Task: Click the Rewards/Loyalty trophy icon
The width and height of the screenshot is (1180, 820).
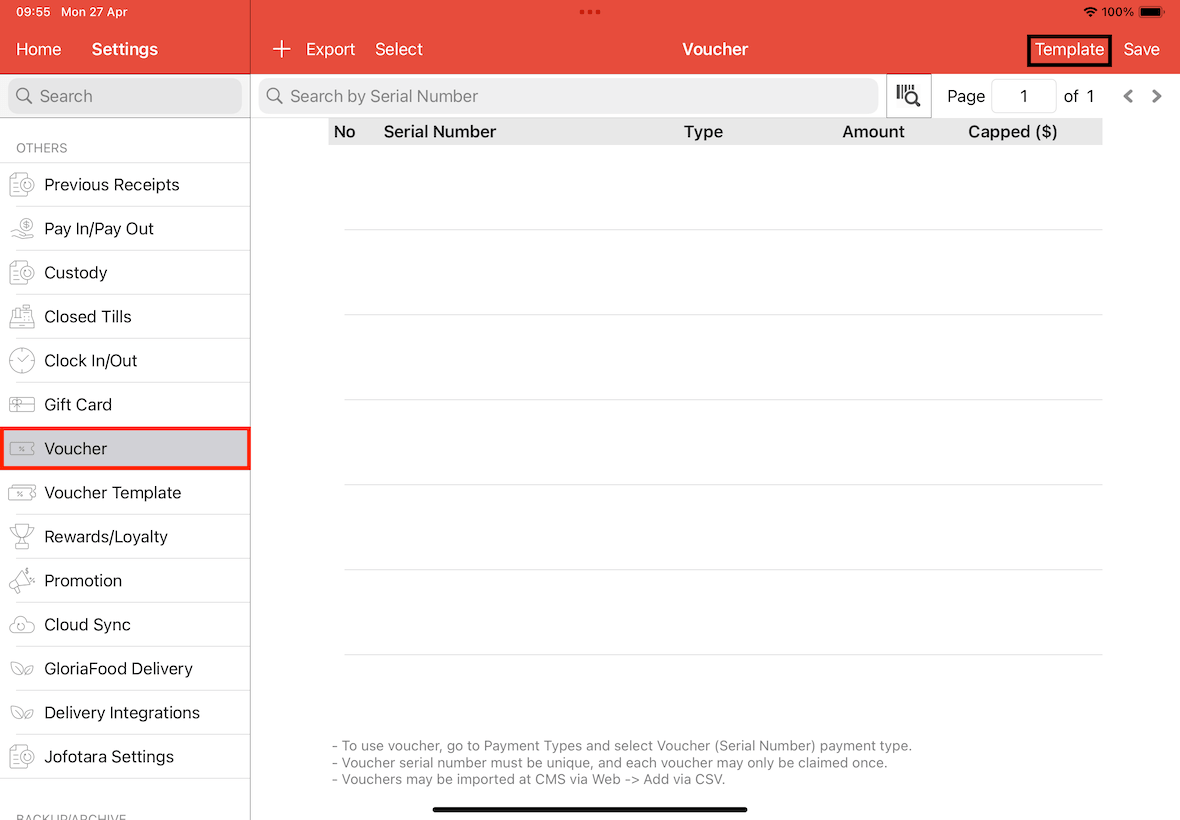Action: click(x=22, y=536)
